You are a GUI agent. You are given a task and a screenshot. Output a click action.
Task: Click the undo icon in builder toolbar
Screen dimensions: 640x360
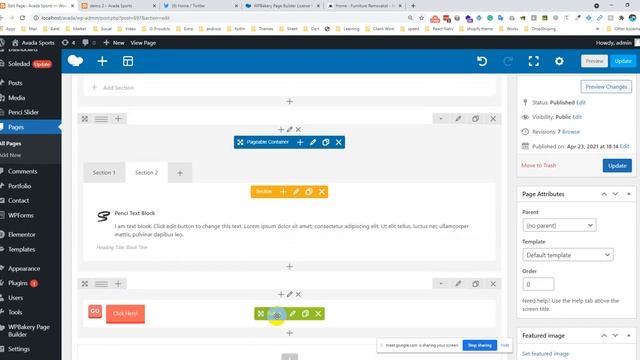482,61
